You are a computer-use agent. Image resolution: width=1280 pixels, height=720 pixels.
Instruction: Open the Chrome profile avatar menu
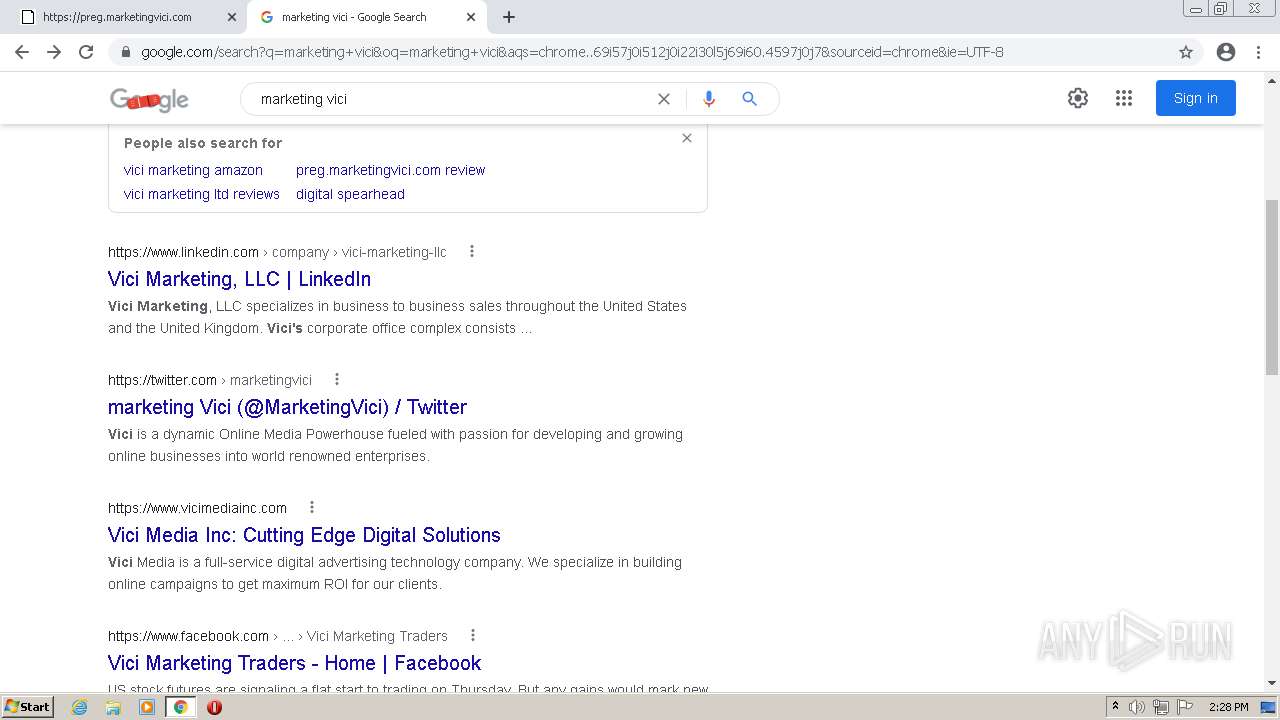tap(1226, 52)
